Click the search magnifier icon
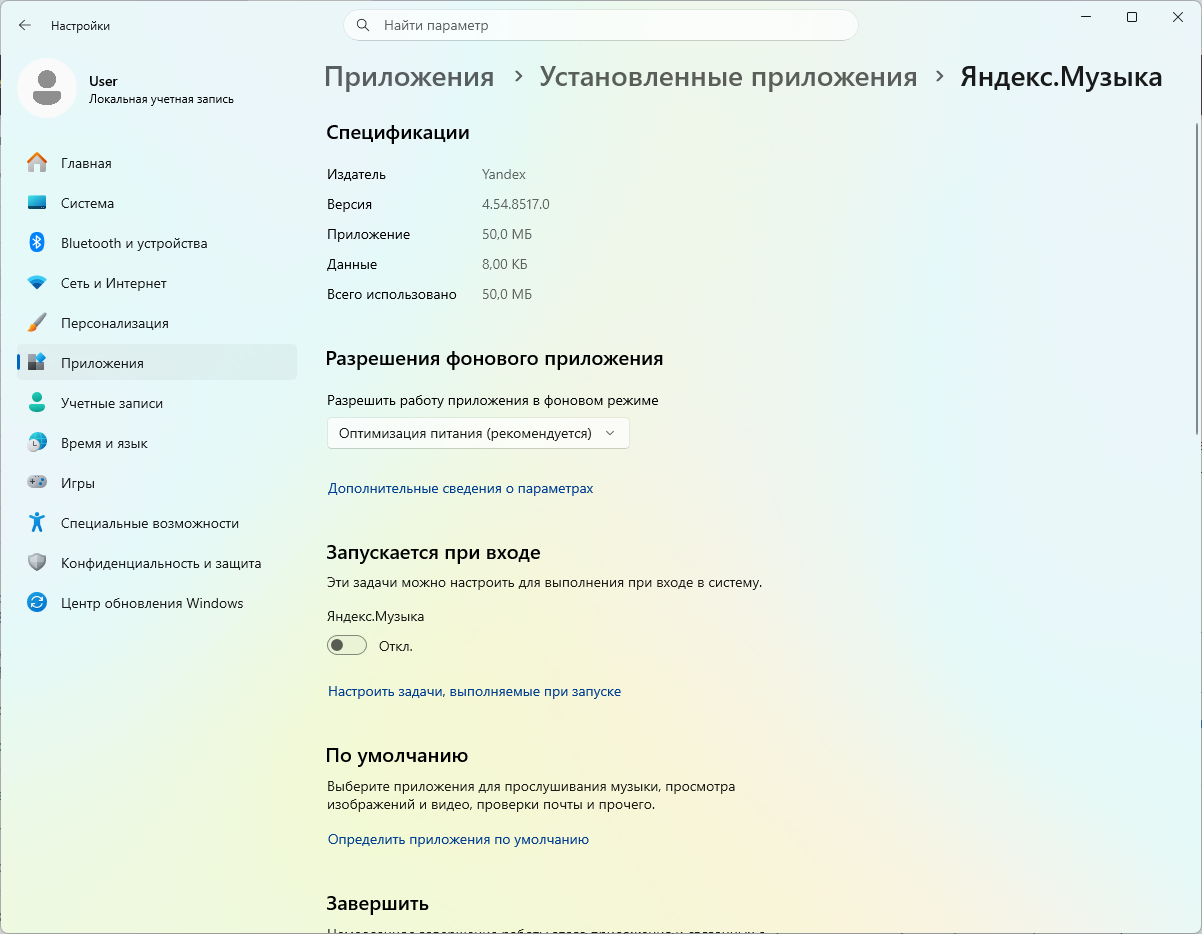Image resolution: width=1202 pixels, height=934 pixels. (x=363, y=25)
